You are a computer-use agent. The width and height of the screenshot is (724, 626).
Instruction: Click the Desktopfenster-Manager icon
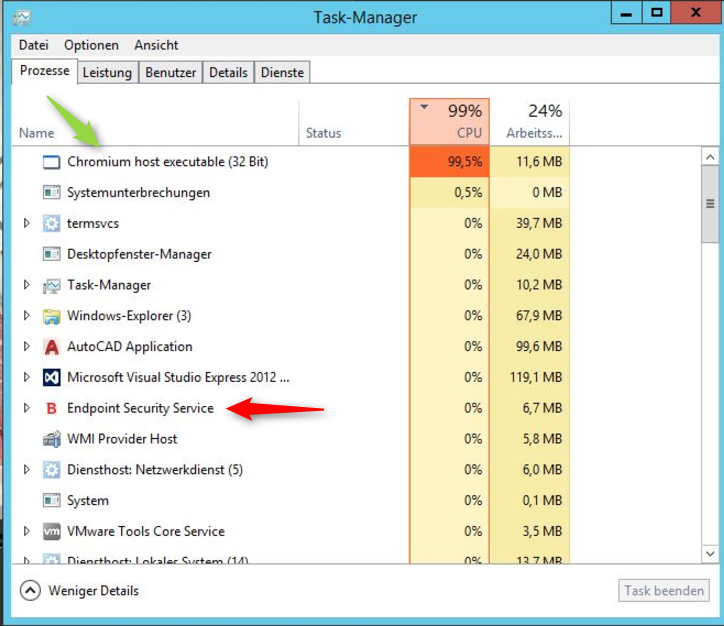tap(51, 254)
